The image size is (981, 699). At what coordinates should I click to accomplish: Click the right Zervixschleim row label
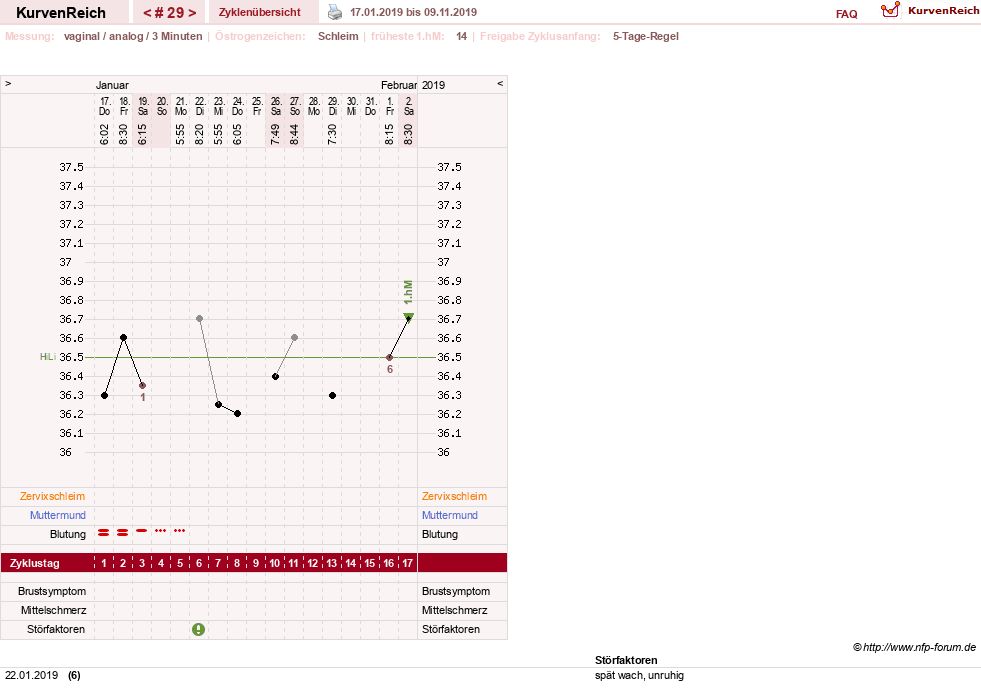pyautogui.click(x=454, y=496)
